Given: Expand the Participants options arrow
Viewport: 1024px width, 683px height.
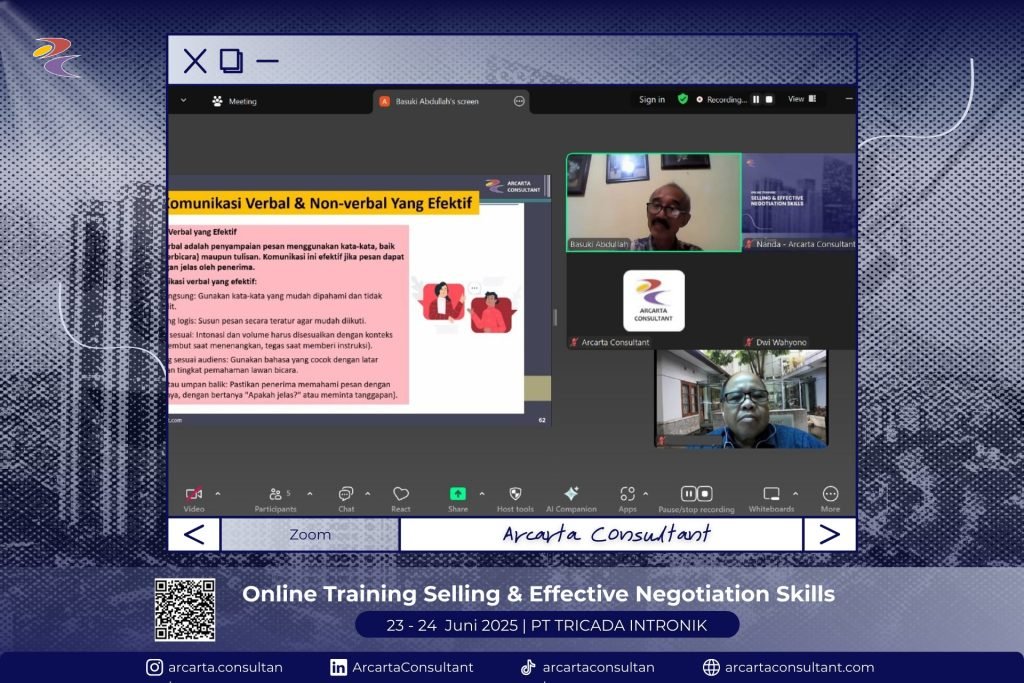Looking at the screenshot, I should pyautogui.click(x=309, y=493).
